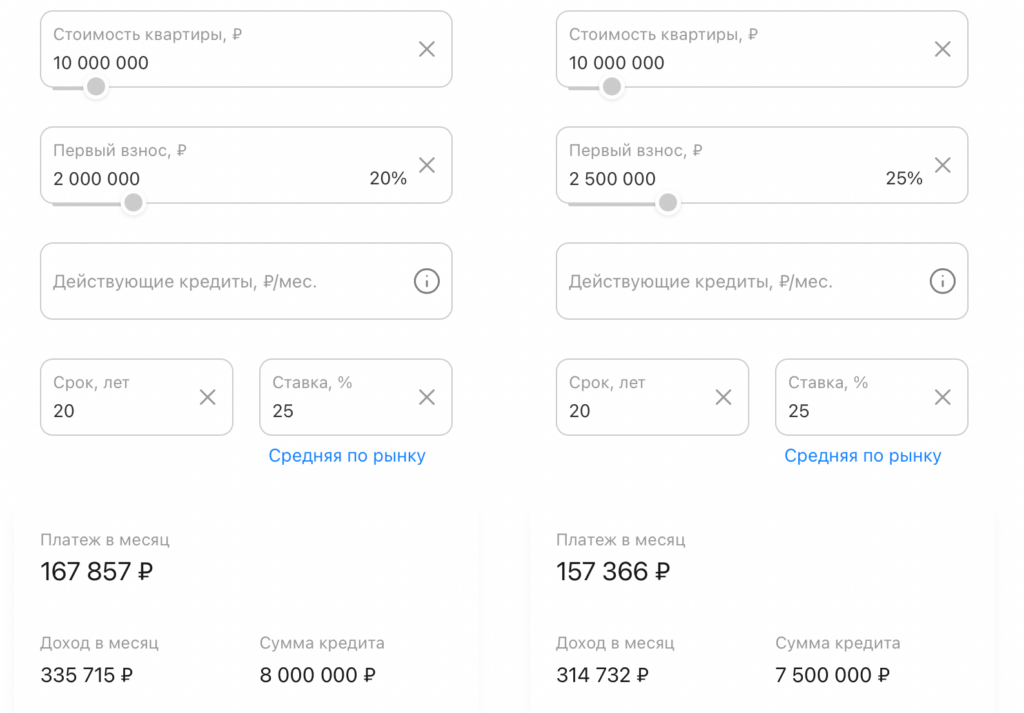Clear right down payment field with X
This screenshot has width=1024, height=713.
pyautogui.click(x=942, y=165)
